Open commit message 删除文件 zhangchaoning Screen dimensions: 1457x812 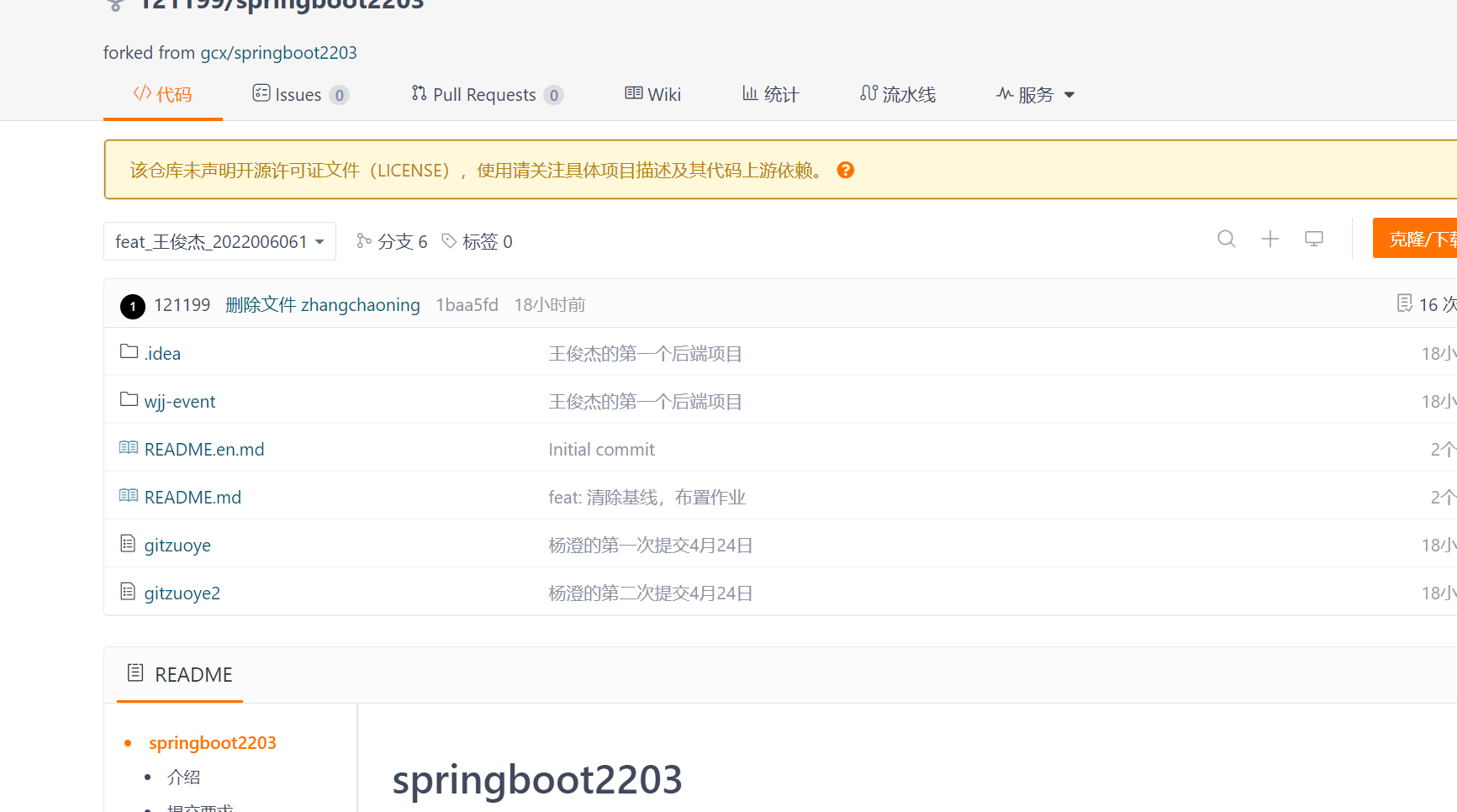[x=323, y=304]
